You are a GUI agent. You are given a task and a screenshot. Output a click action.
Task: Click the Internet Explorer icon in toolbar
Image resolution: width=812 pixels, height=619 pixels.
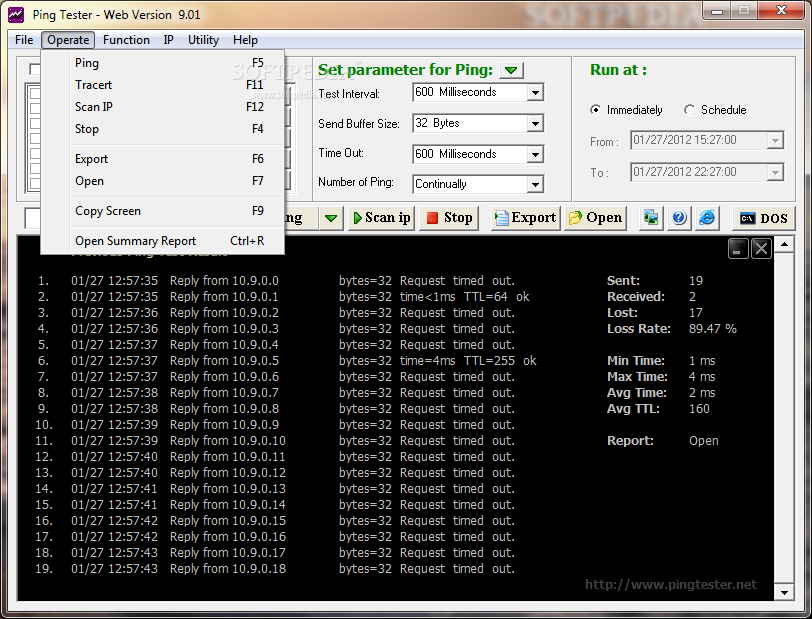pos(707,218)
